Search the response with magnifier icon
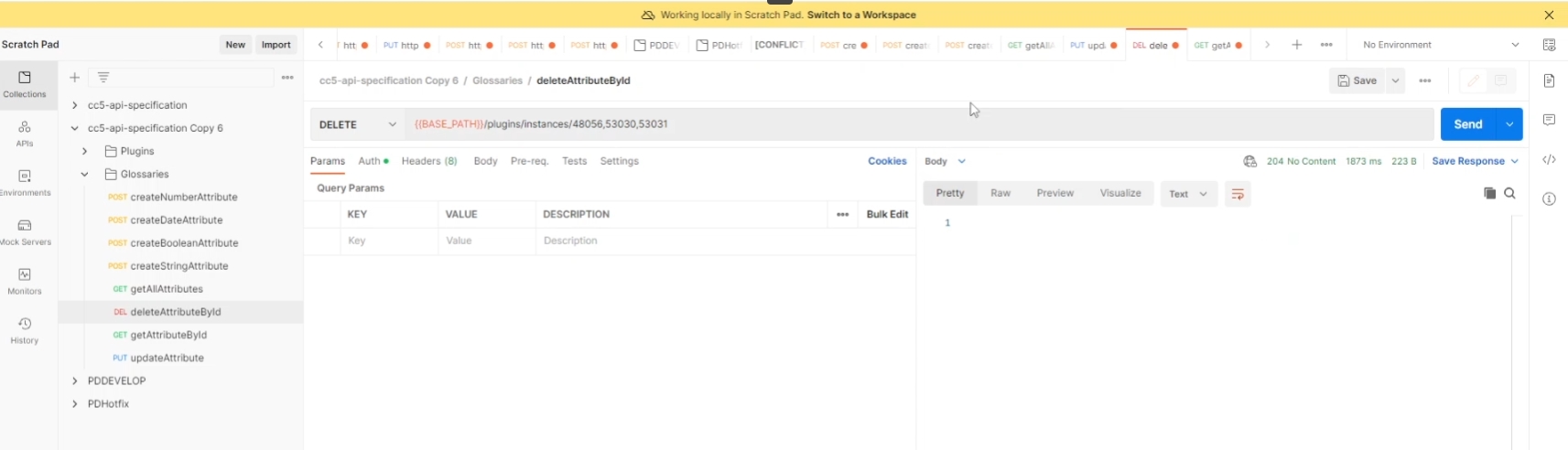 pos(1509,193)
